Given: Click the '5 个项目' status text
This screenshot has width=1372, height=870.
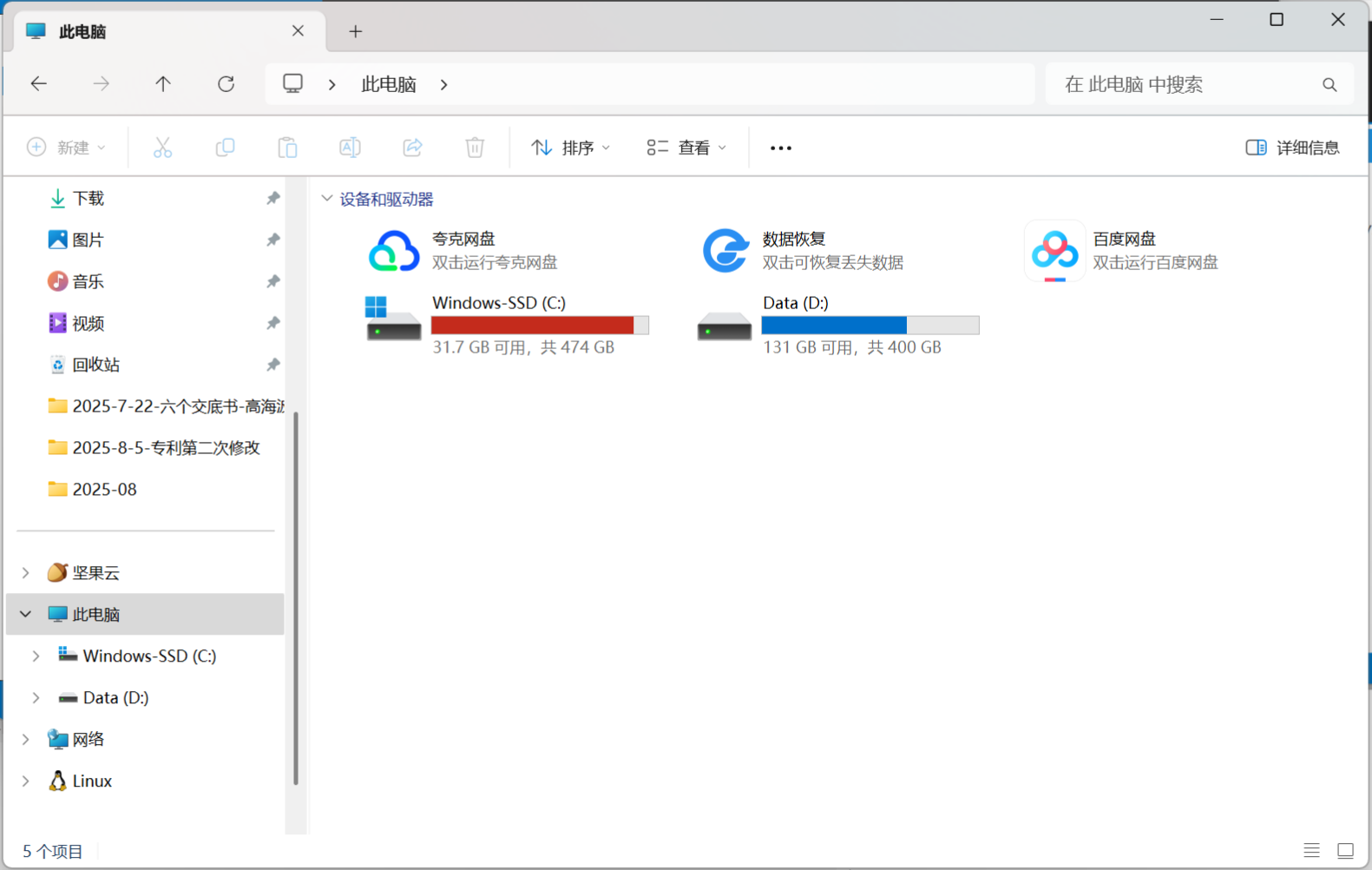Looking at the screenshot, I should click(52, 852).
